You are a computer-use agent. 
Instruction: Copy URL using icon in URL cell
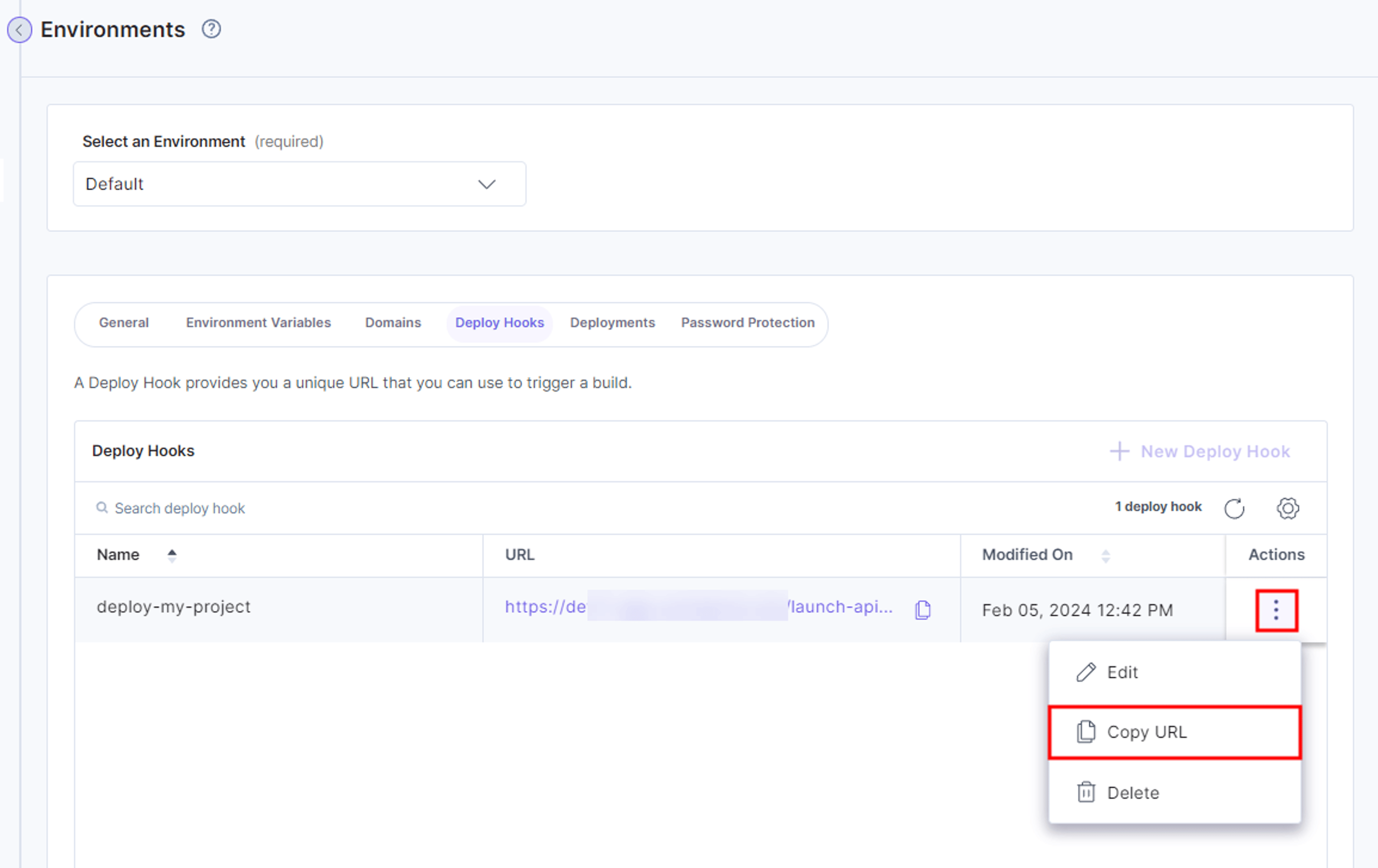click(x=923, y=610)
